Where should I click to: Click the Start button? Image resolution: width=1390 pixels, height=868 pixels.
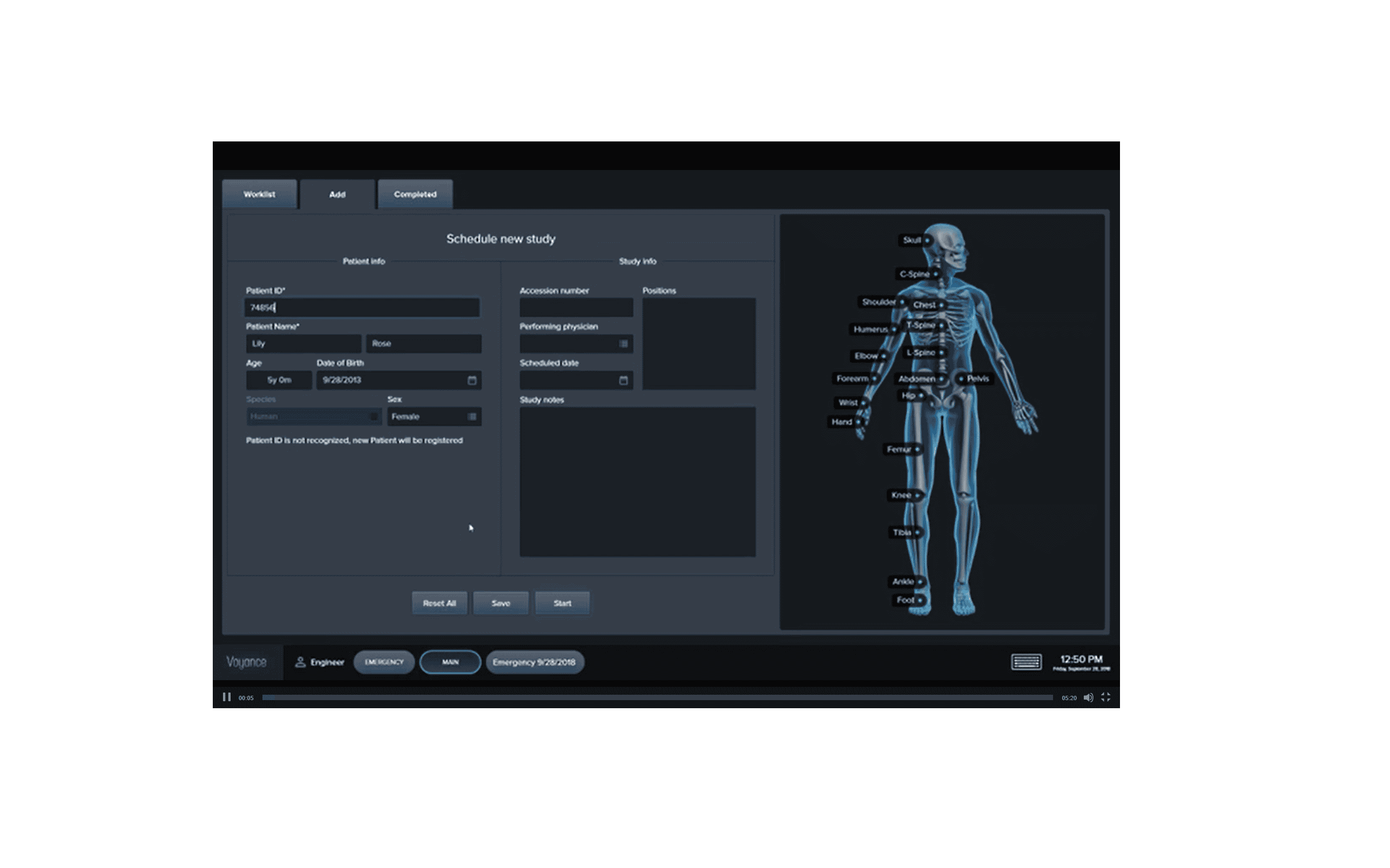(562, 603)
